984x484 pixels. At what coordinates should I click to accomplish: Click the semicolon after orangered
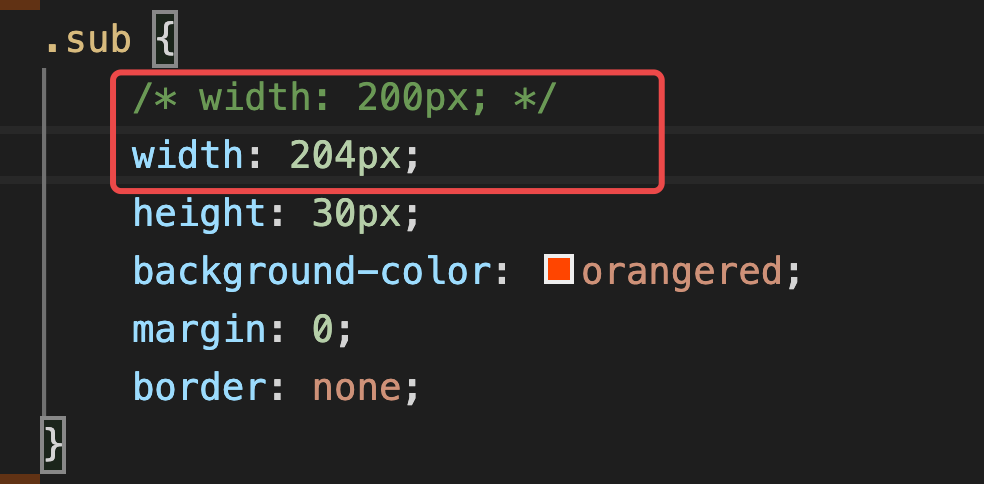tap(794, 270)
